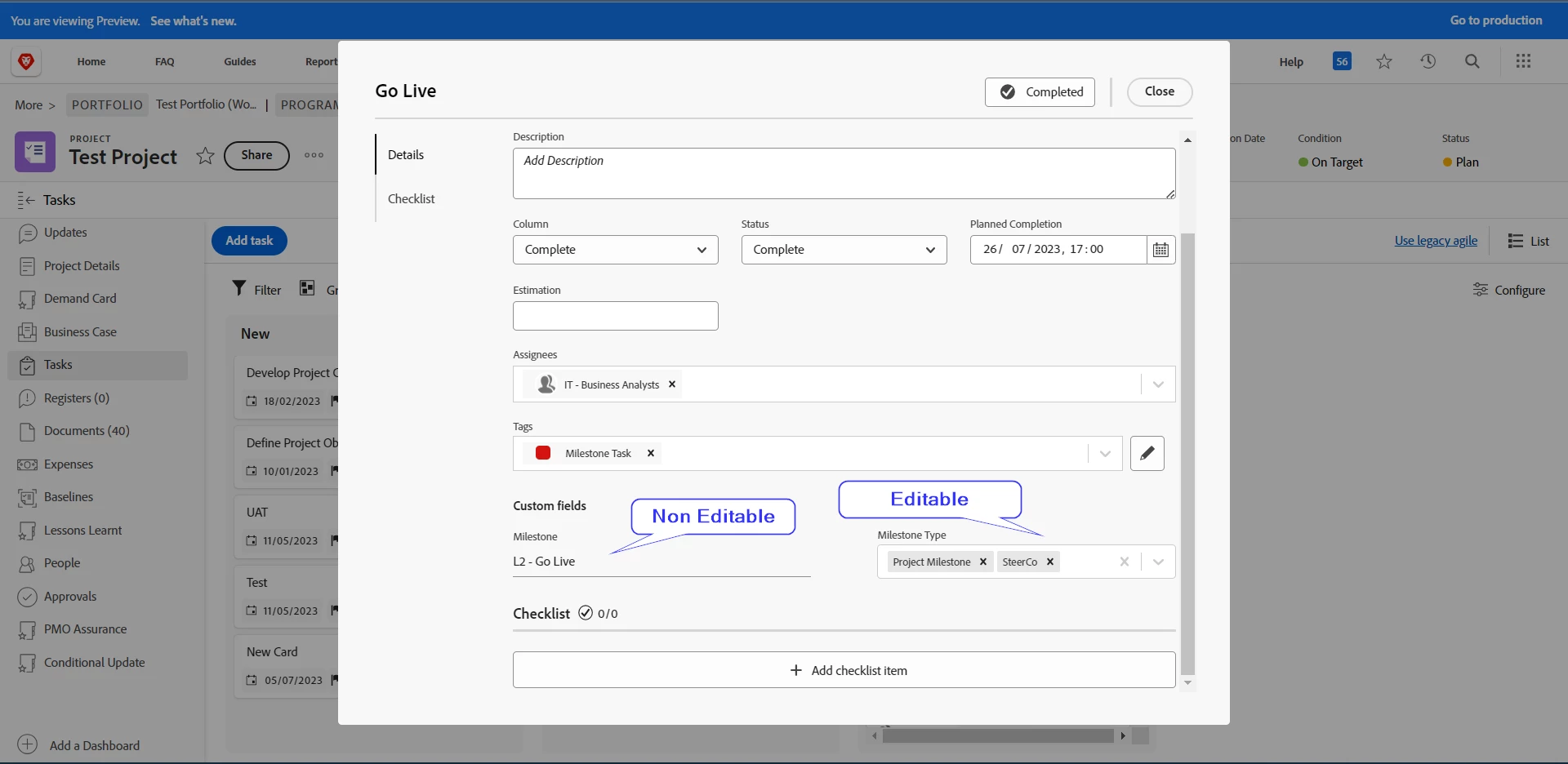Open the apps grid launcher
The height and width of the screenshot is (764, 1568).
(x=1523, y=61)
